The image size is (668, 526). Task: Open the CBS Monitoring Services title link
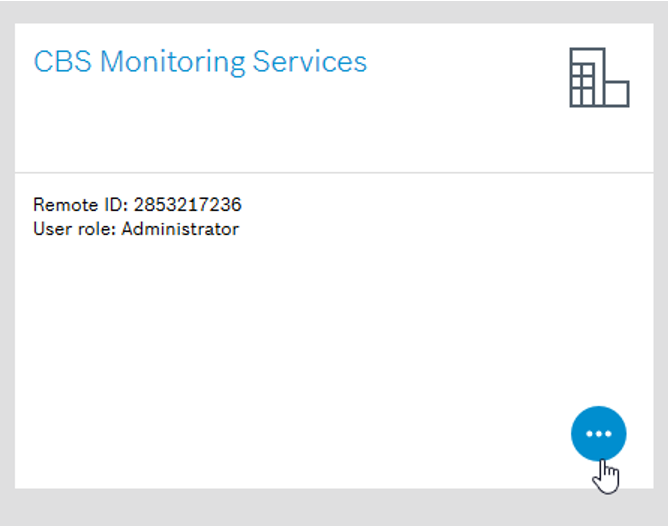pos(200,62)
